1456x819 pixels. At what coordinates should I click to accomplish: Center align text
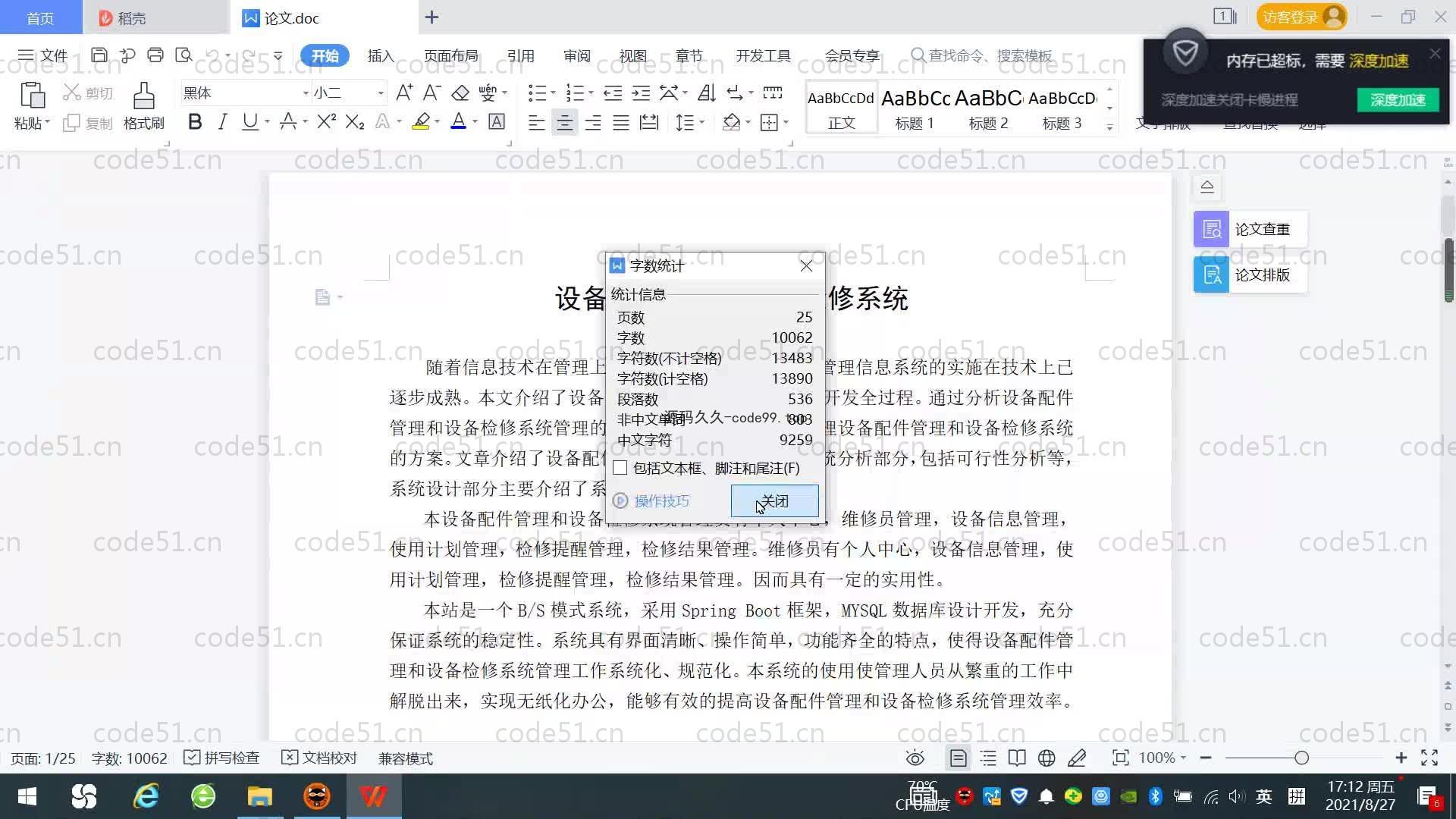[x=564, y=122]
